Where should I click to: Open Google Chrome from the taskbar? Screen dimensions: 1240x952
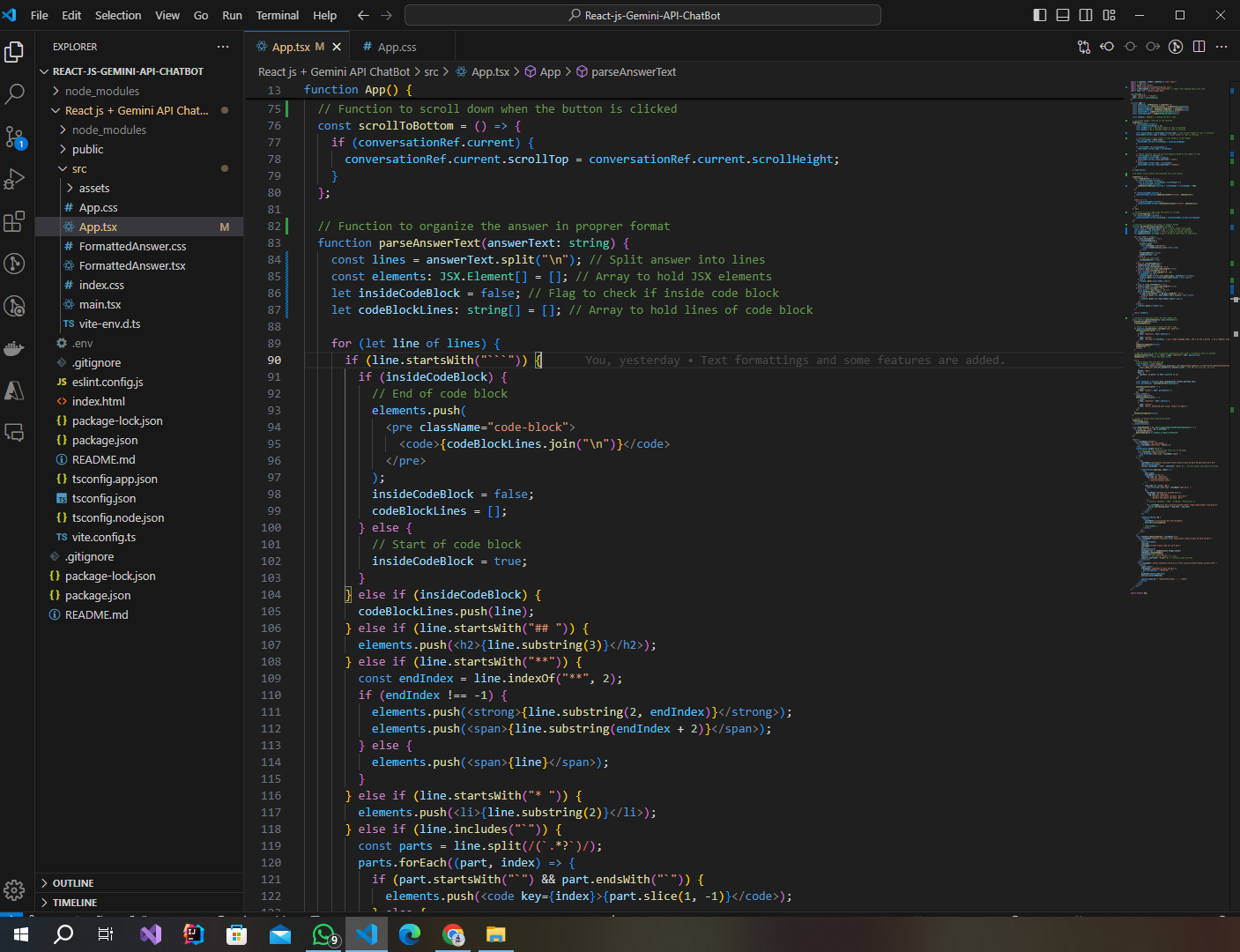(x=453, y=934)
